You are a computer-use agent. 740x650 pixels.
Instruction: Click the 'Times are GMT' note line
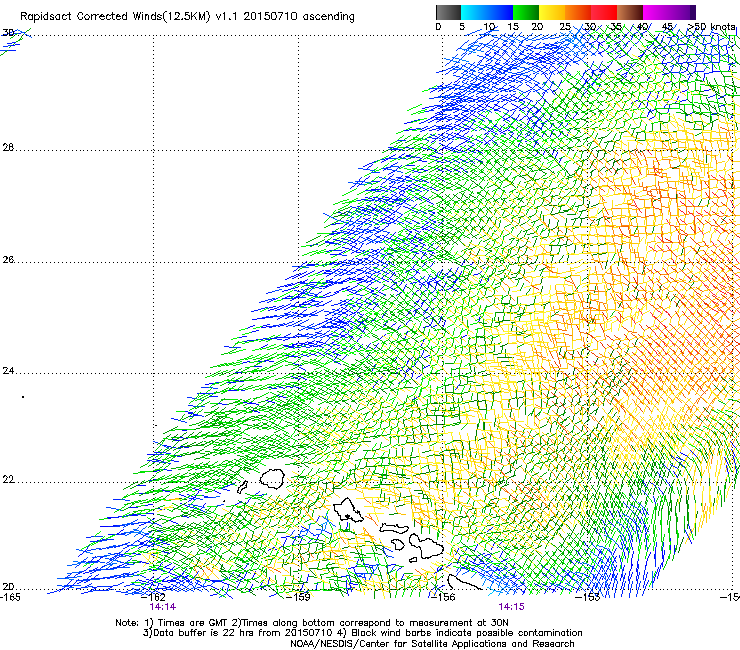coord(312,623)
